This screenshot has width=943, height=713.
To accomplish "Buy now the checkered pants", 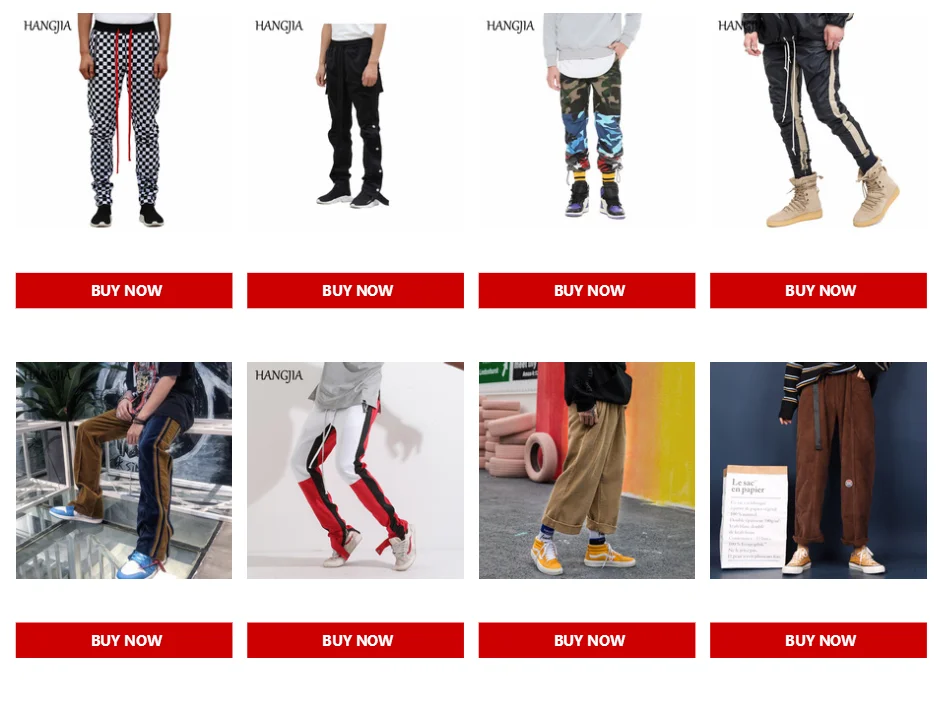I will pyautogui.click(x=124, y=290).
